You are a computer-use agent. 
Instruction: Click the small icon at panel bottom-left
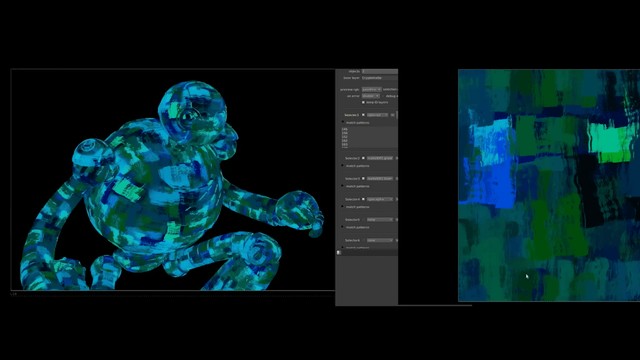339,253
